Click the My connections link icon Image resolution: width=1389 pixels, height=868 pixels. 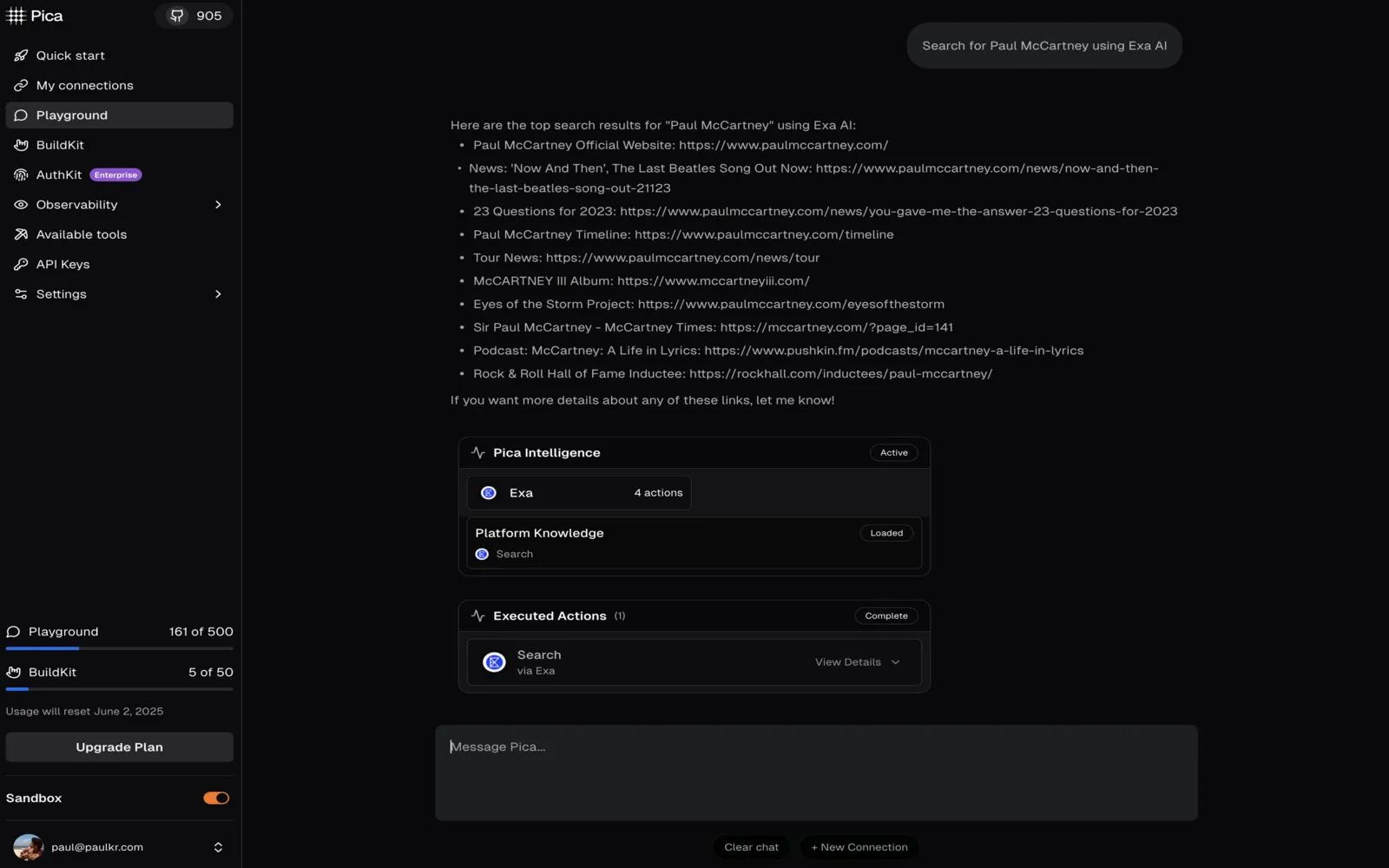point(21,85)
